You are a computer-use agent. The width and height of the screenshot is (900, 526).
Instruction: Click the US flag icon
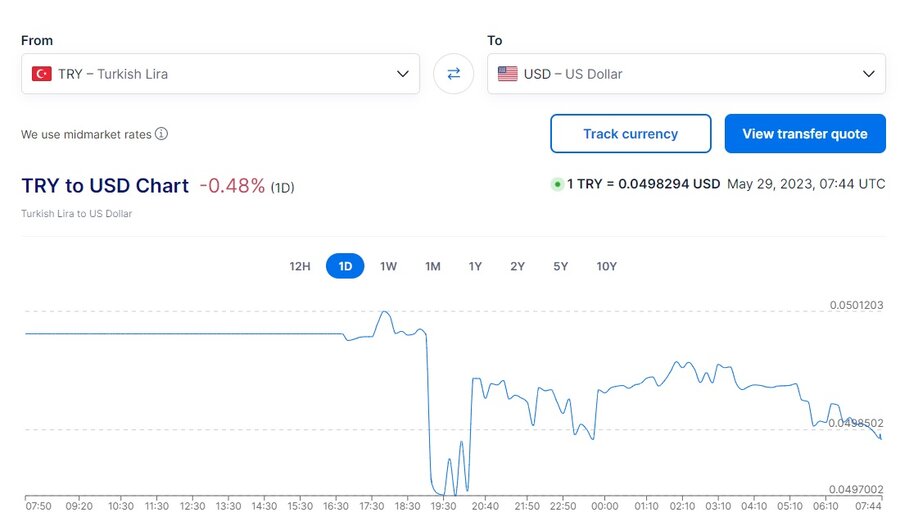[507, 74]
